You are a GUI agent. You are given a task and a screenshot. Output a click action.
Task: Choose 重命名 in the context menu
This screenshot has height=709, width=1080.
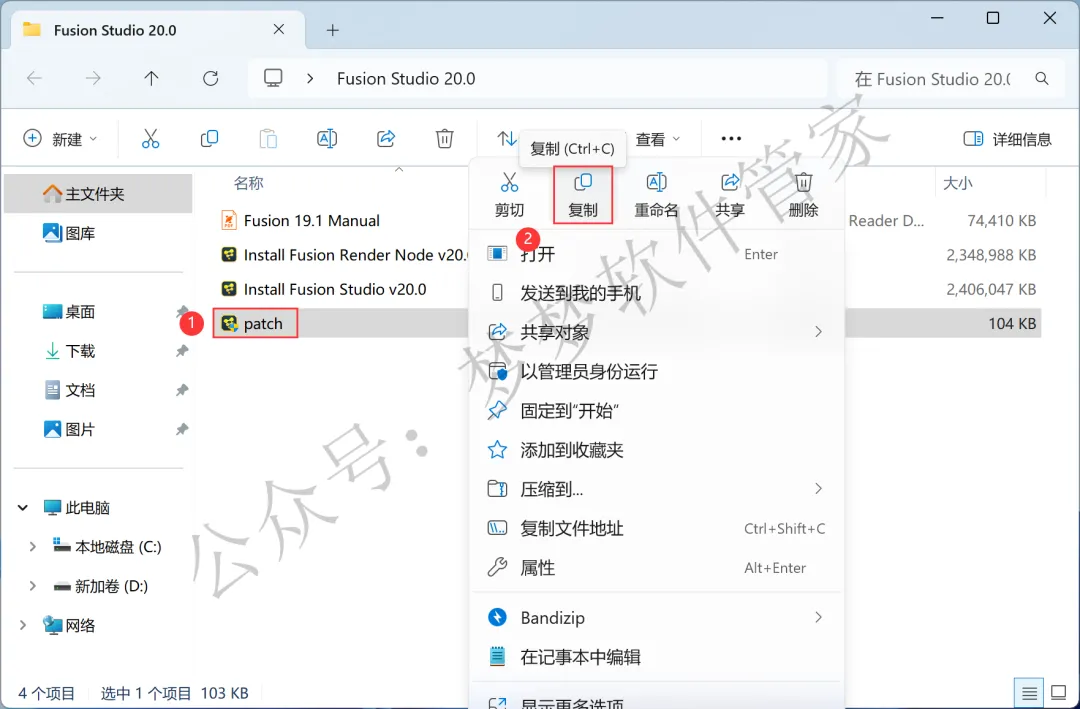pyautogui.click(x=656, y=196)
